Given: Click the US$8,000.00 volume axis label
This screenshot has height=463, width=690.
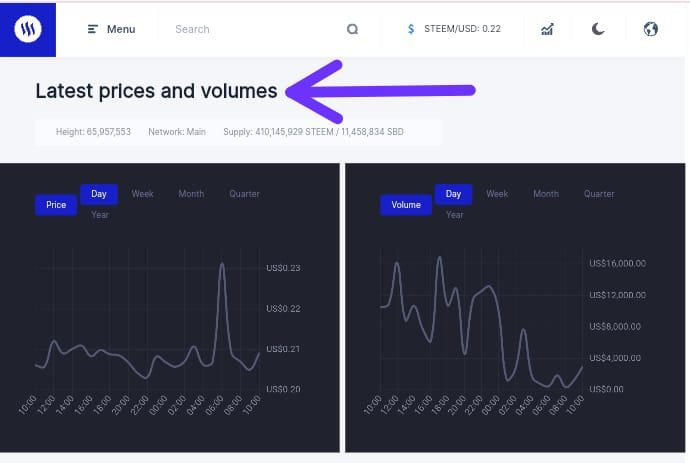Looking at the screenshot, I should click(x=615, y=327).
